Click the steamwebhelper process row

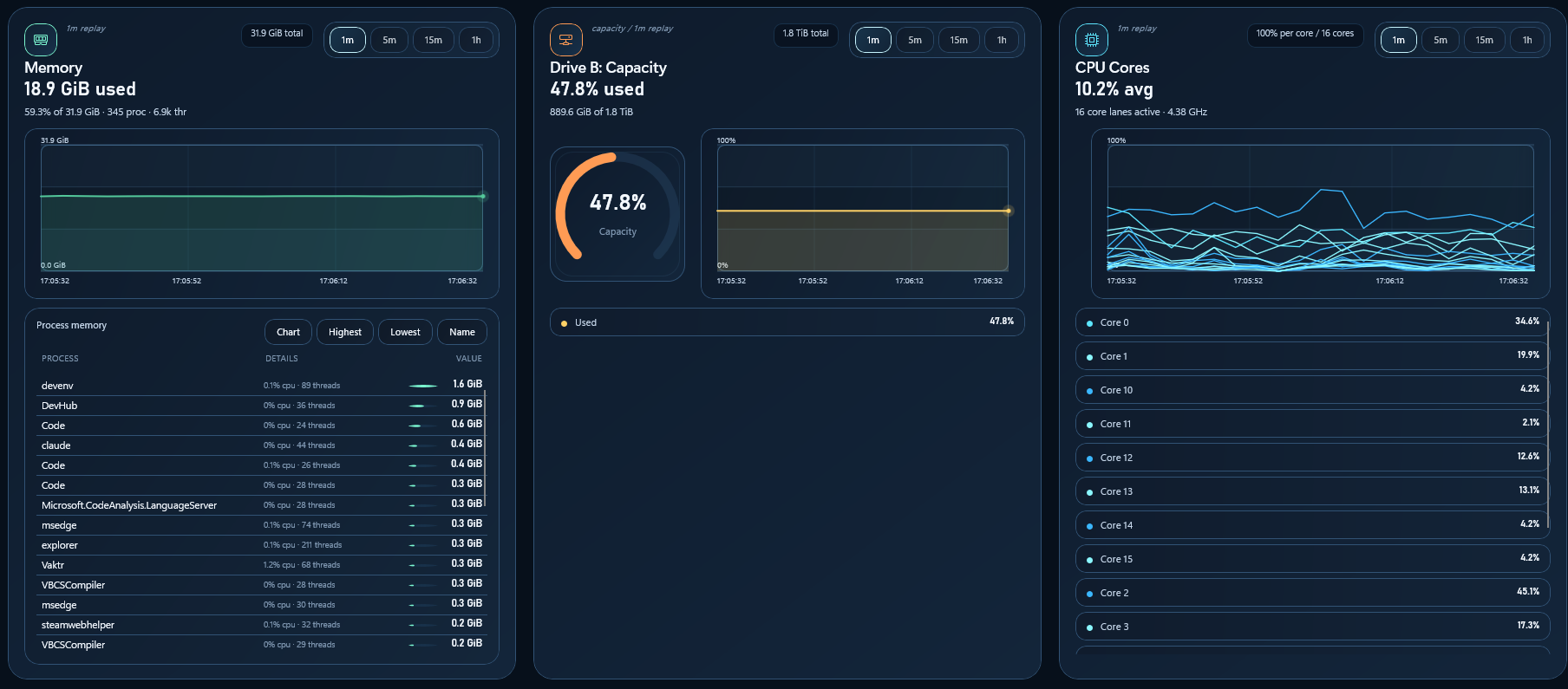click(x=262, y=624)
